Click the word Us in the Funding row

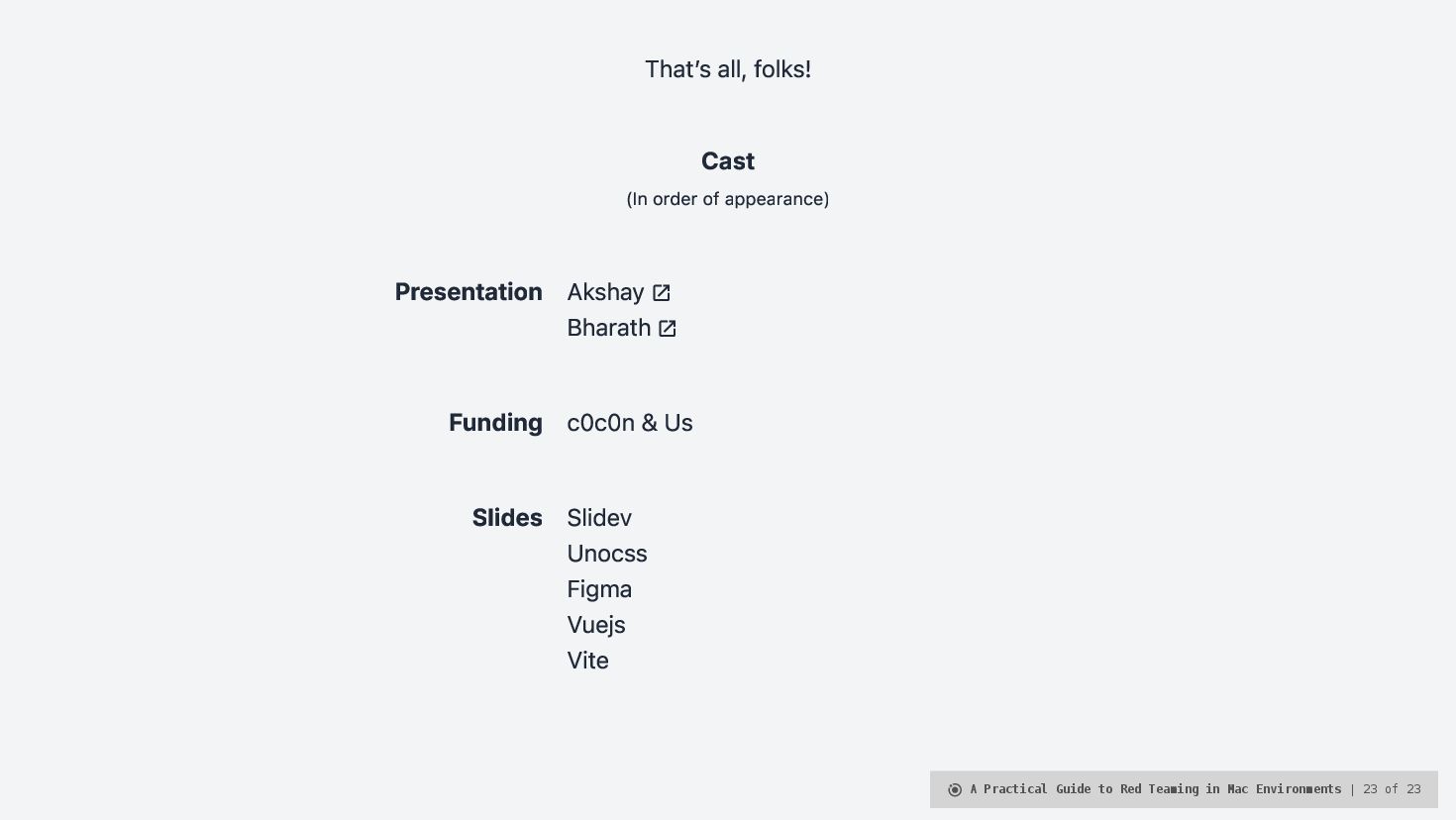click(x=678, y=423)
